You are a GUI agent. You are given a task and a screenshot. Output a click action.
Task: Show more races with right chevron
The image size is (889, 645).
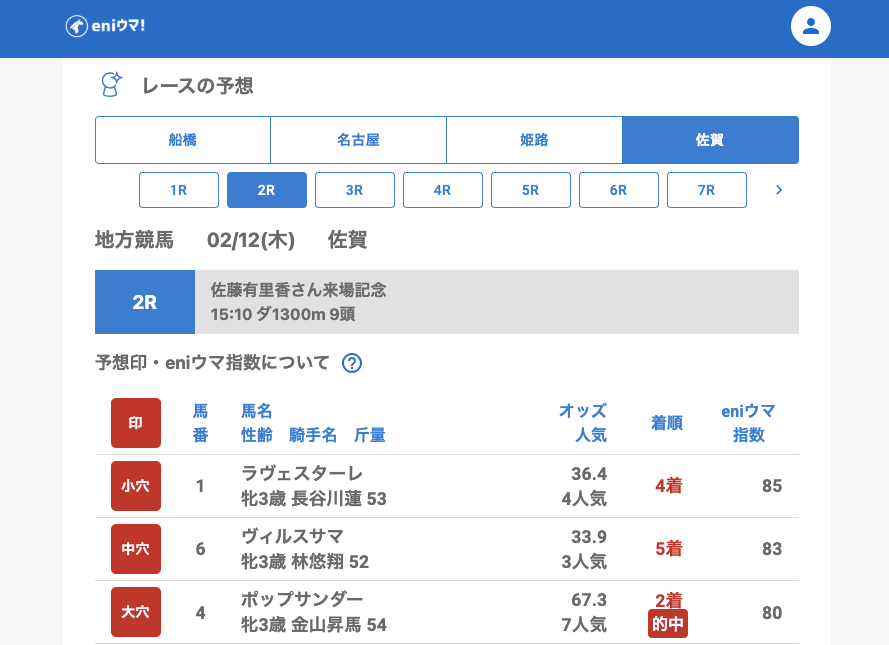coord(779,190)
